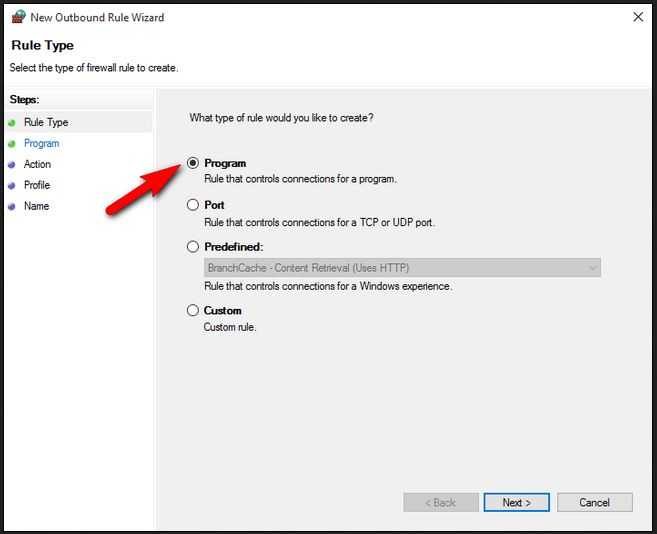
Task: Select the Custom rule radio button
Action: [x=193, y=310]
